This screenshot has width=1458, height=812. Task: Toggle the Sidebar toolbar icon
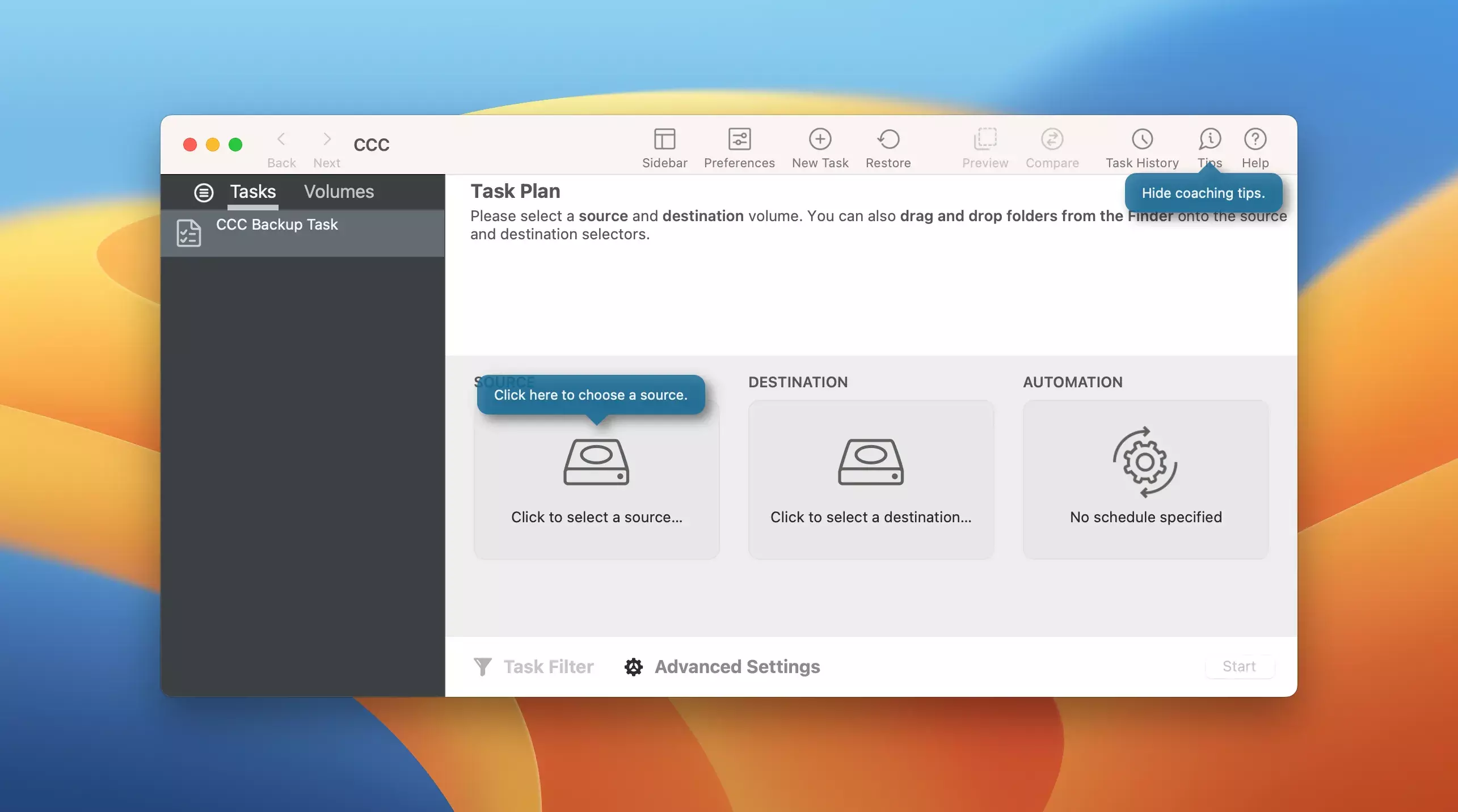tap(664, 139)
